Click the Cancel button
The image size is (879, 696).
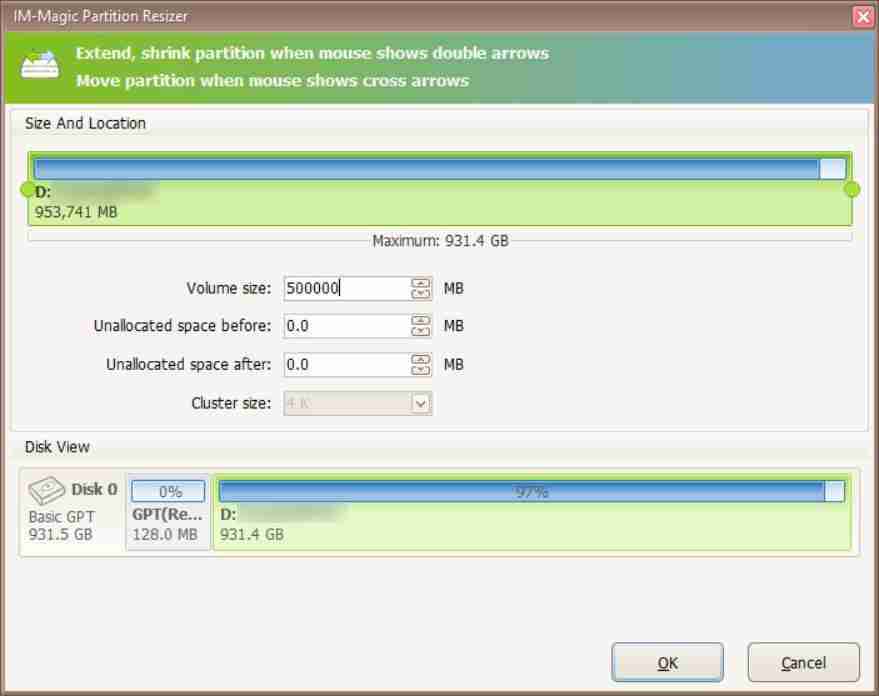click(803, 662)
